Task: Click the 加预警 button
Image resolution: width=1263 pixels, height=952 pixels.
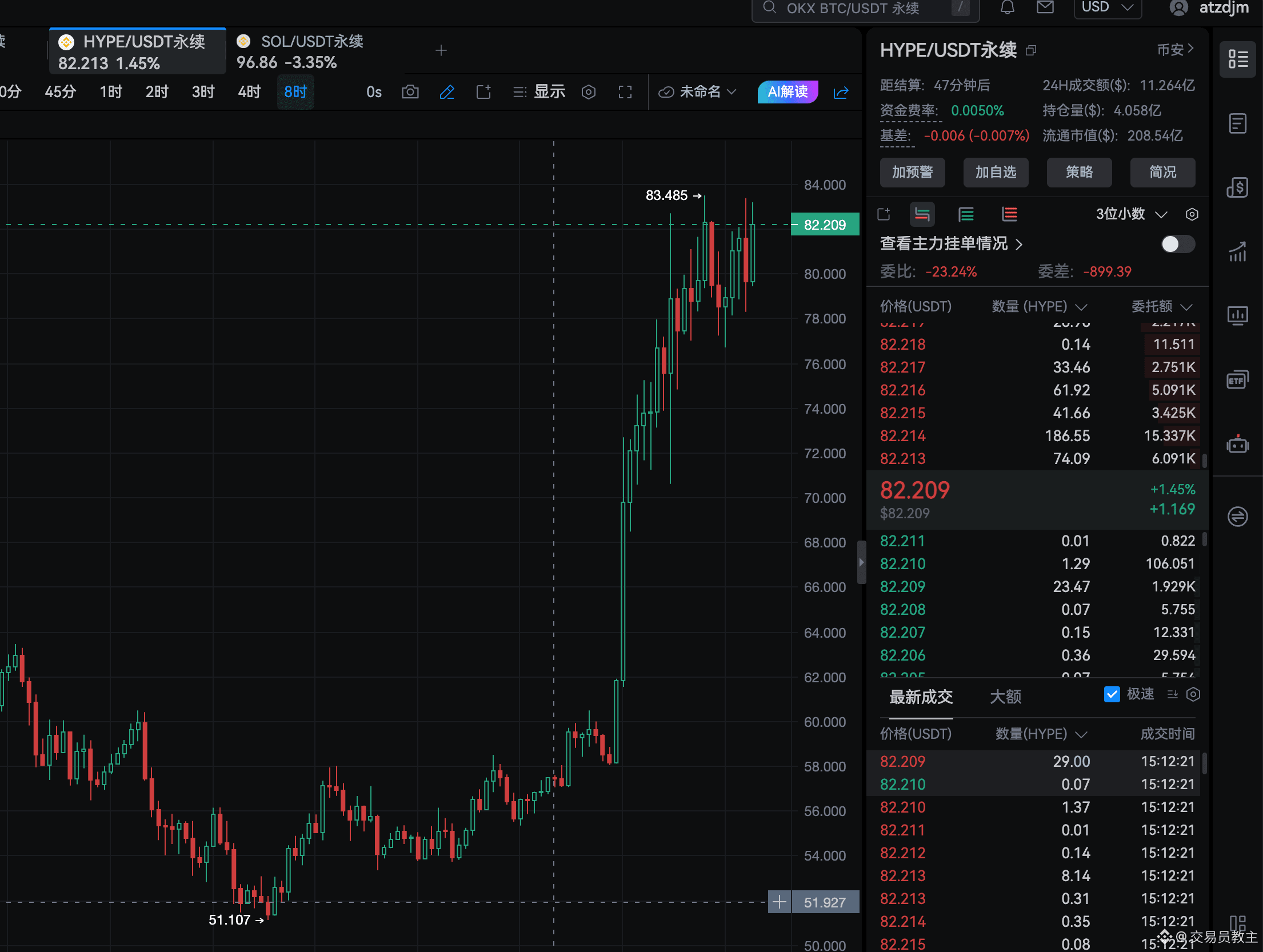Action: [x=913, y=172]
